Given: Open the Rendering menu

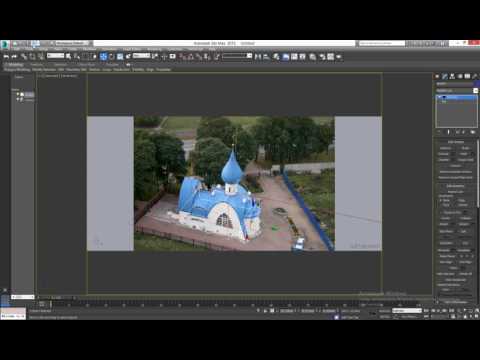Looking at the screenshot, I should (x=154, y=49).
